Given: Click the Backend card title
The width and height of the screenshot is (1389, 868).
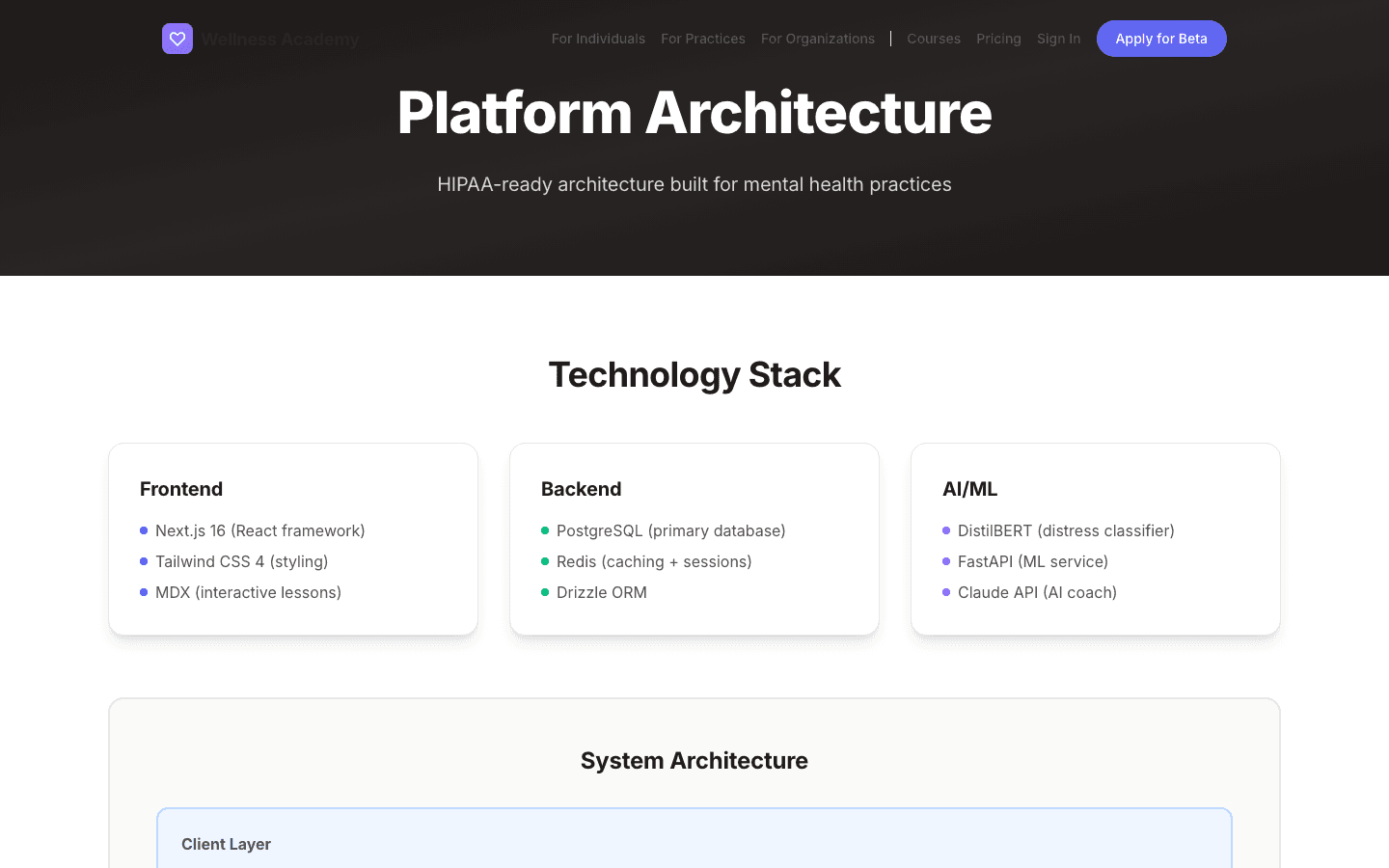Looking at the screenshot, I should [x=582, y=489].
